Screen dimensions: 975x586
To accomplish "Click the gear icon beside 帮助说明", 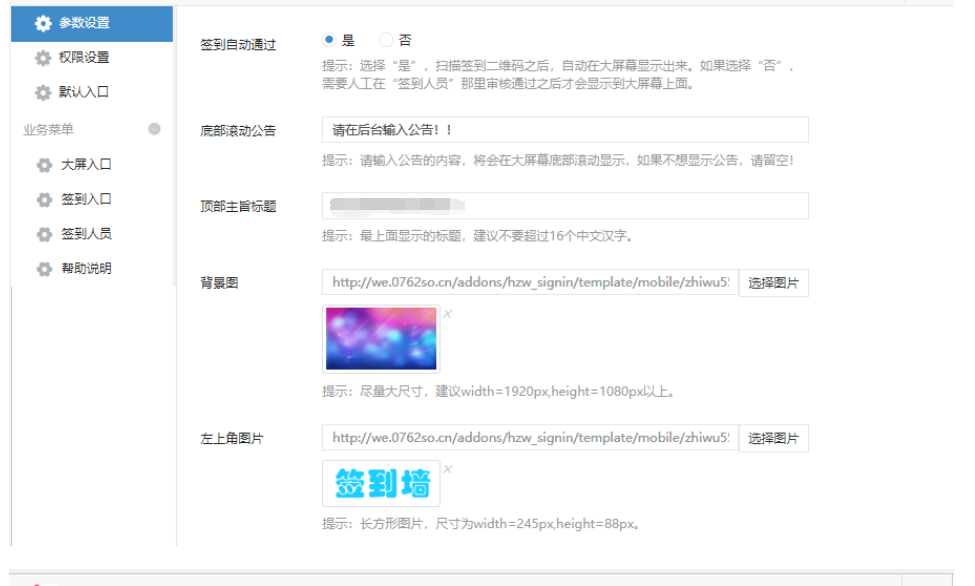I will click(43, 268).
